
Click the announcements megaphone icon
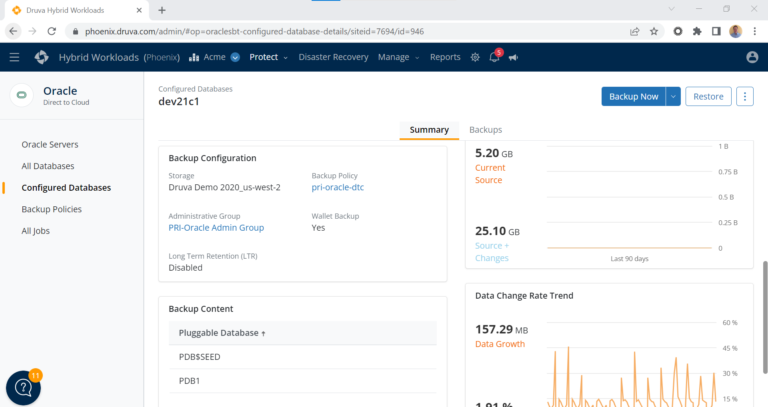click(513, 57)
